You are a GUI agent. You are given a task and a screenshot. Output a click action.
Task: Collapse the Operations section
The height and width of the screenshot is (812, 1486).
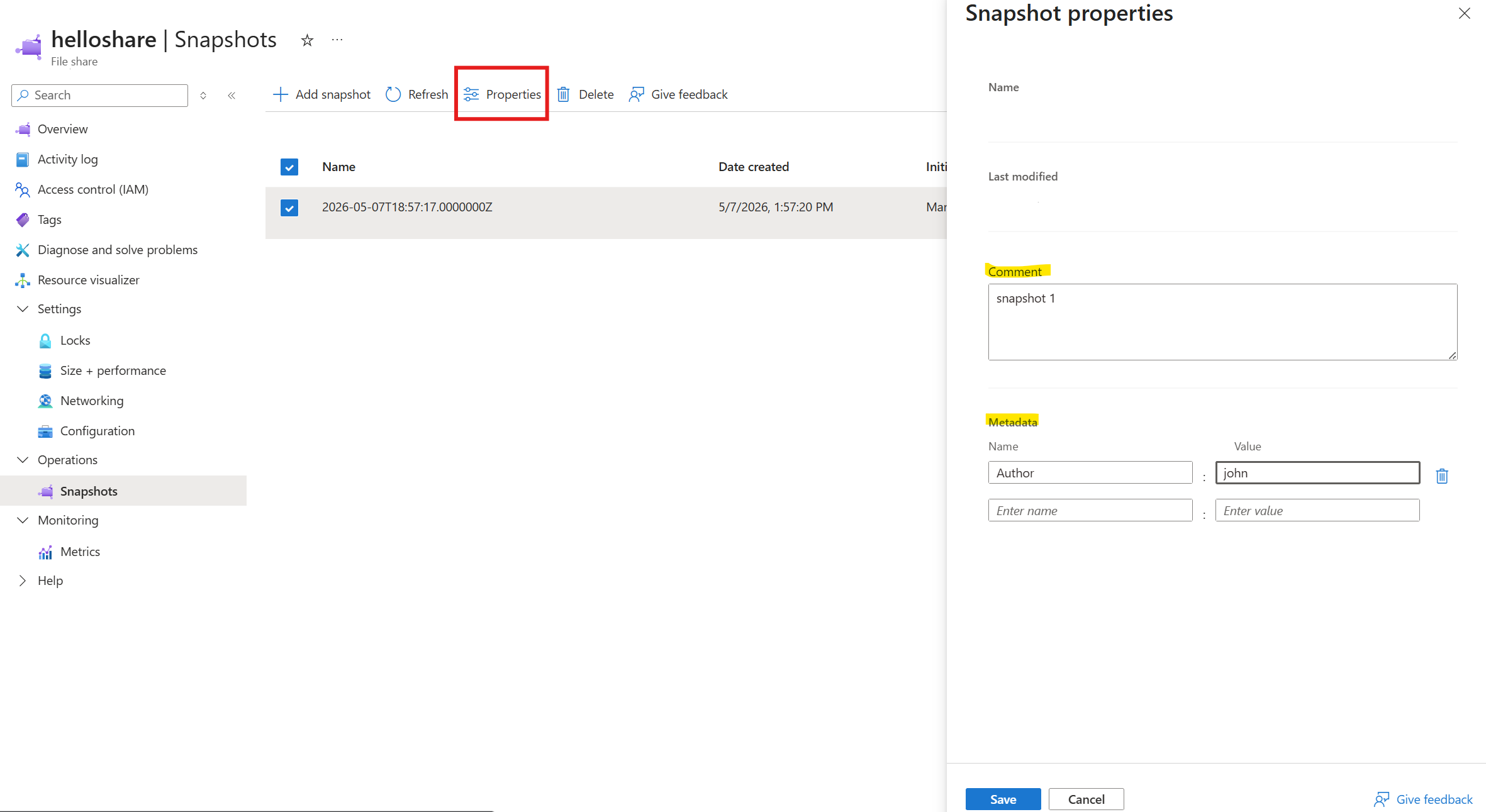(23, 460)
